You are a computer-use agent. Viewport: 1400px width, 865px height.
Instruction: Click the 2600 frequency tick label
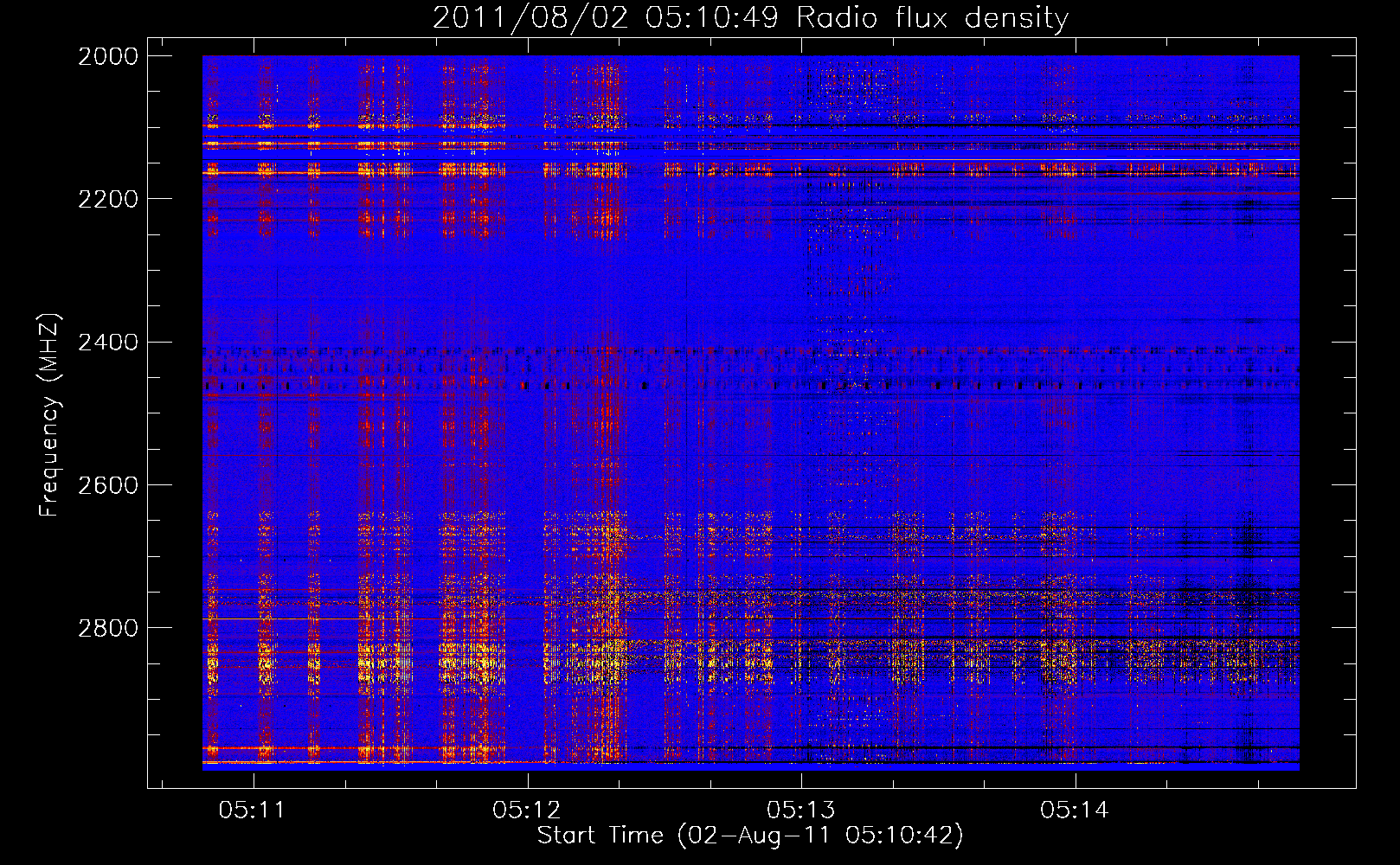point(108,485)
